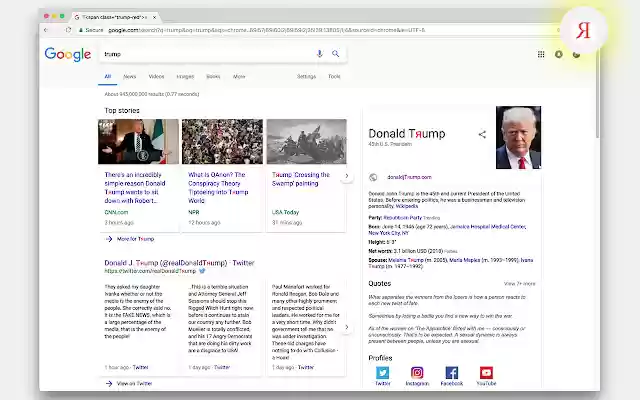Open the Crossing the Swamp painting thumbnail

tap(307, 142)
